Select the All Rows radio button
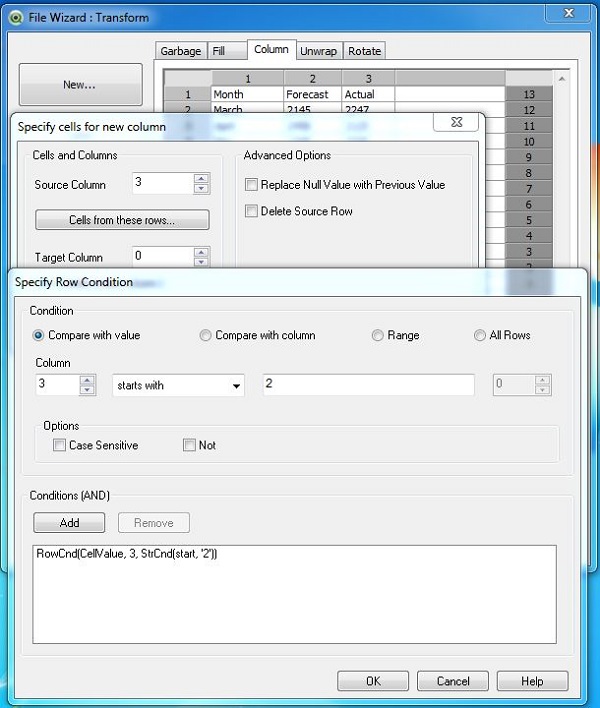This screenshot has width=600, height=708. coord(479,335)
